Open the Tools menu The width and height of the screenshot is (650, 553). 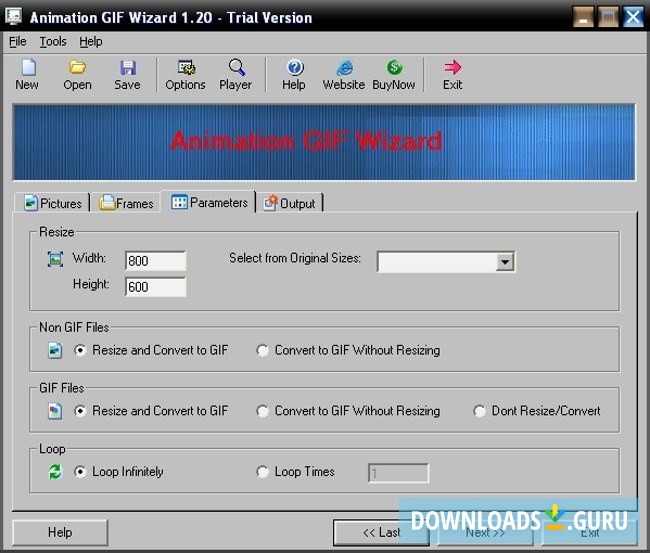point(53,41)
